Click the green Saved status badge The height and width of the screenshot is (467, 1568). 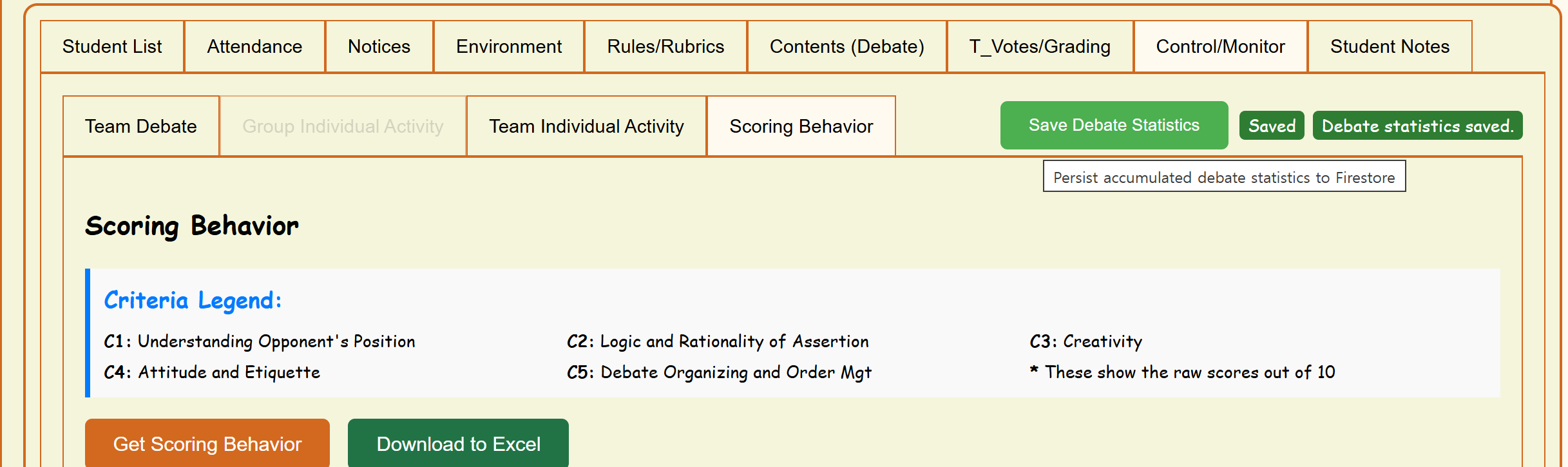[1272, 126]
